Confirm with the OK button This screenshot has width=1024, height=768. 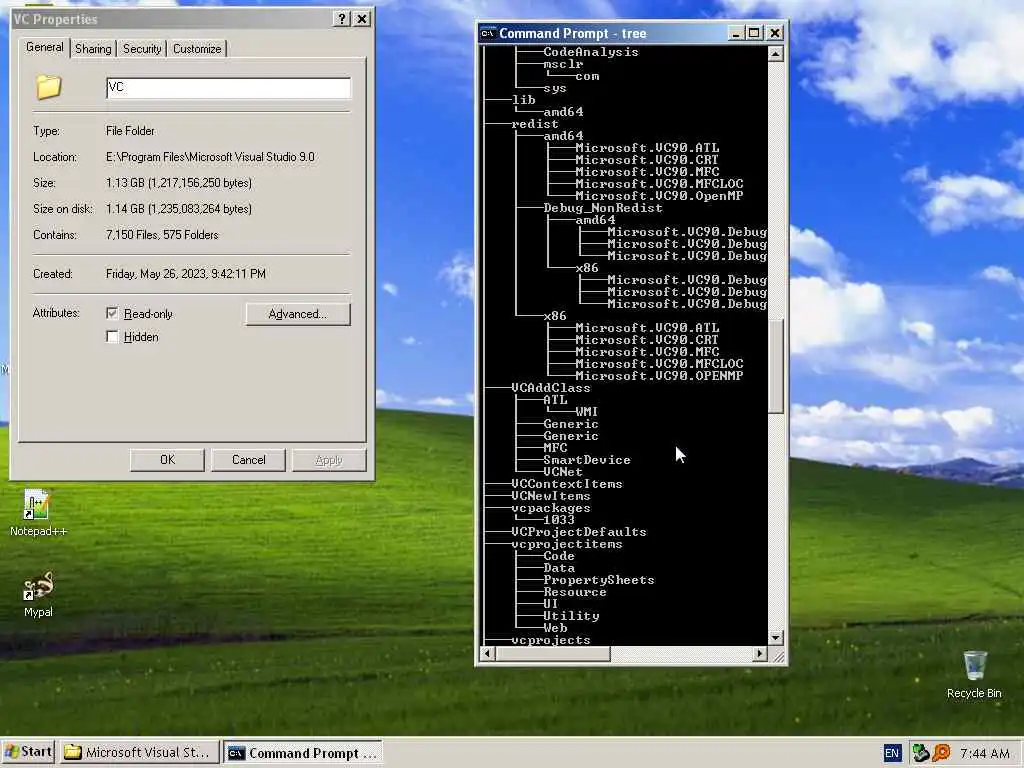[x=167, y=460]
